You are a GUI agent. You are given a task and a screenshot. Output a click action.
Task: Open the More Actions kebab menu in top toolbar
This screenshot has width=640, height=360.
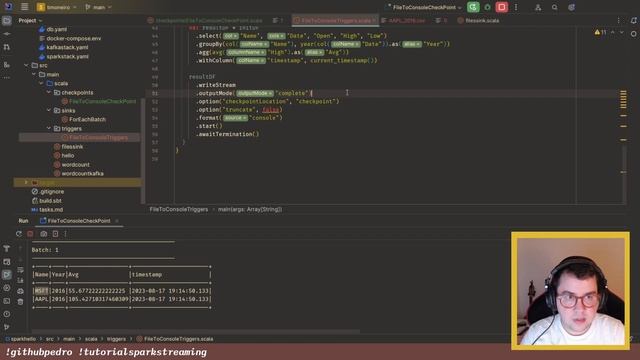coord(516,7)
